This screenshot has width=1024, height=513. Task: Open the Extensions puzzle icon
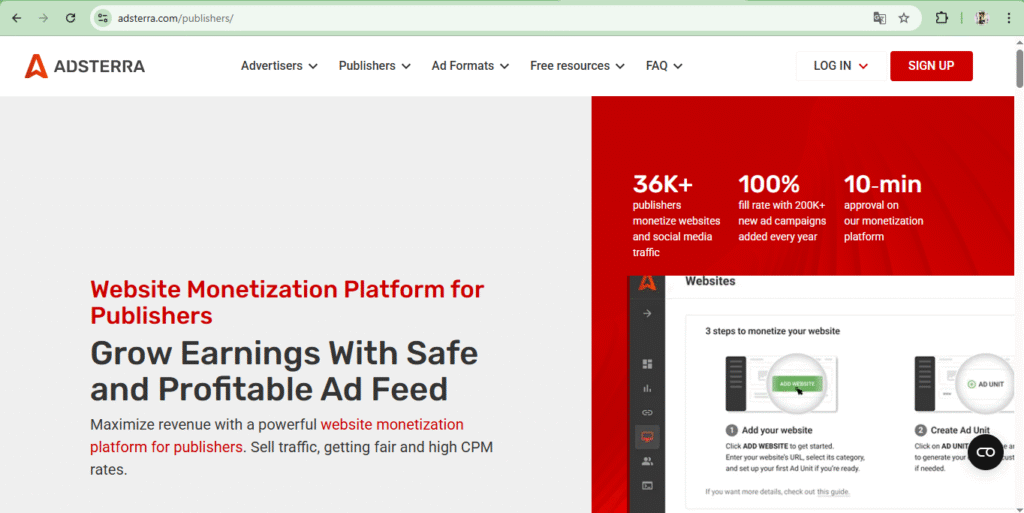click(941, 18)
